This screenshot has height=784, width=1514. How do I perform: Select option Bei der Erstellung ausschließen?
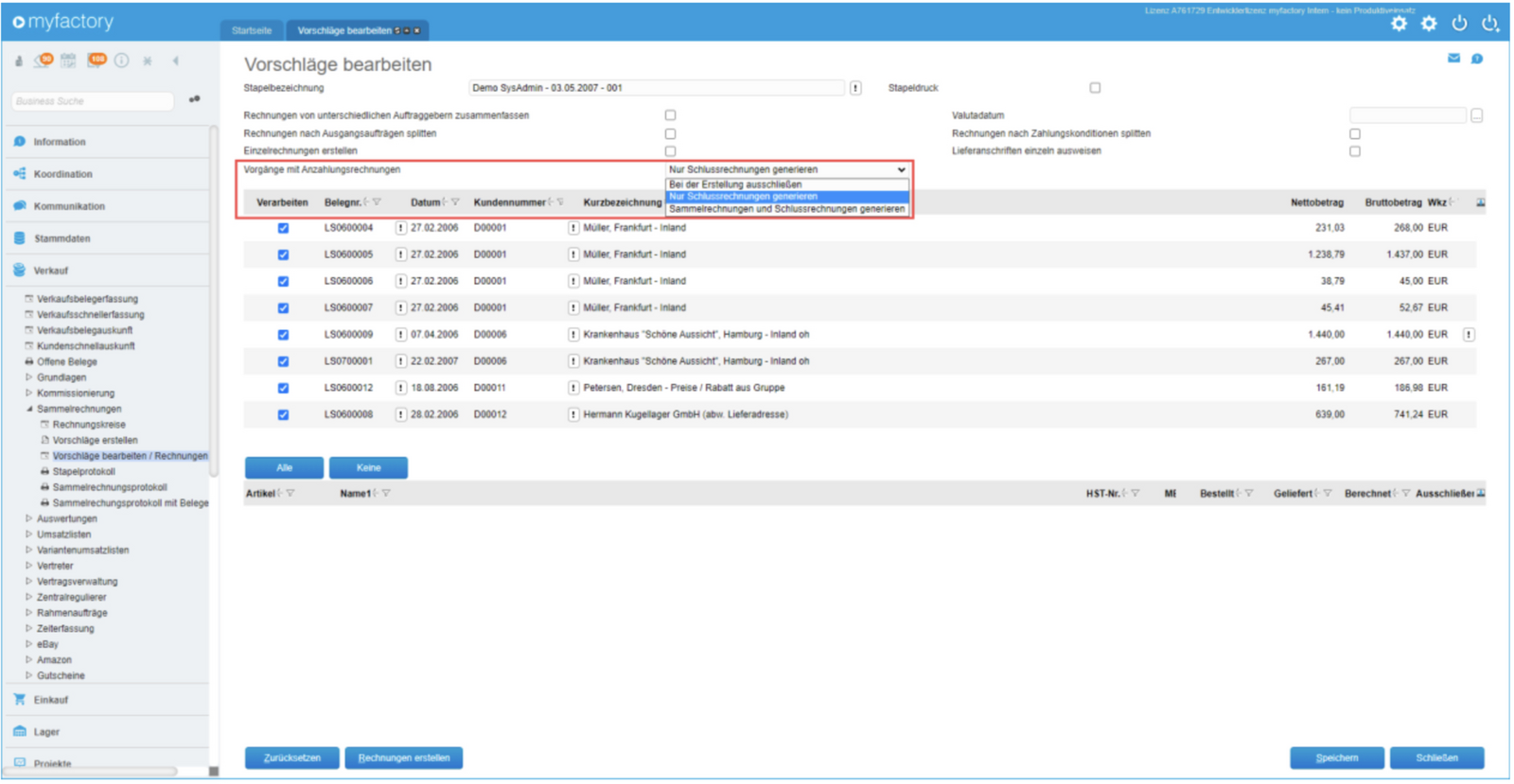(787, 184)
